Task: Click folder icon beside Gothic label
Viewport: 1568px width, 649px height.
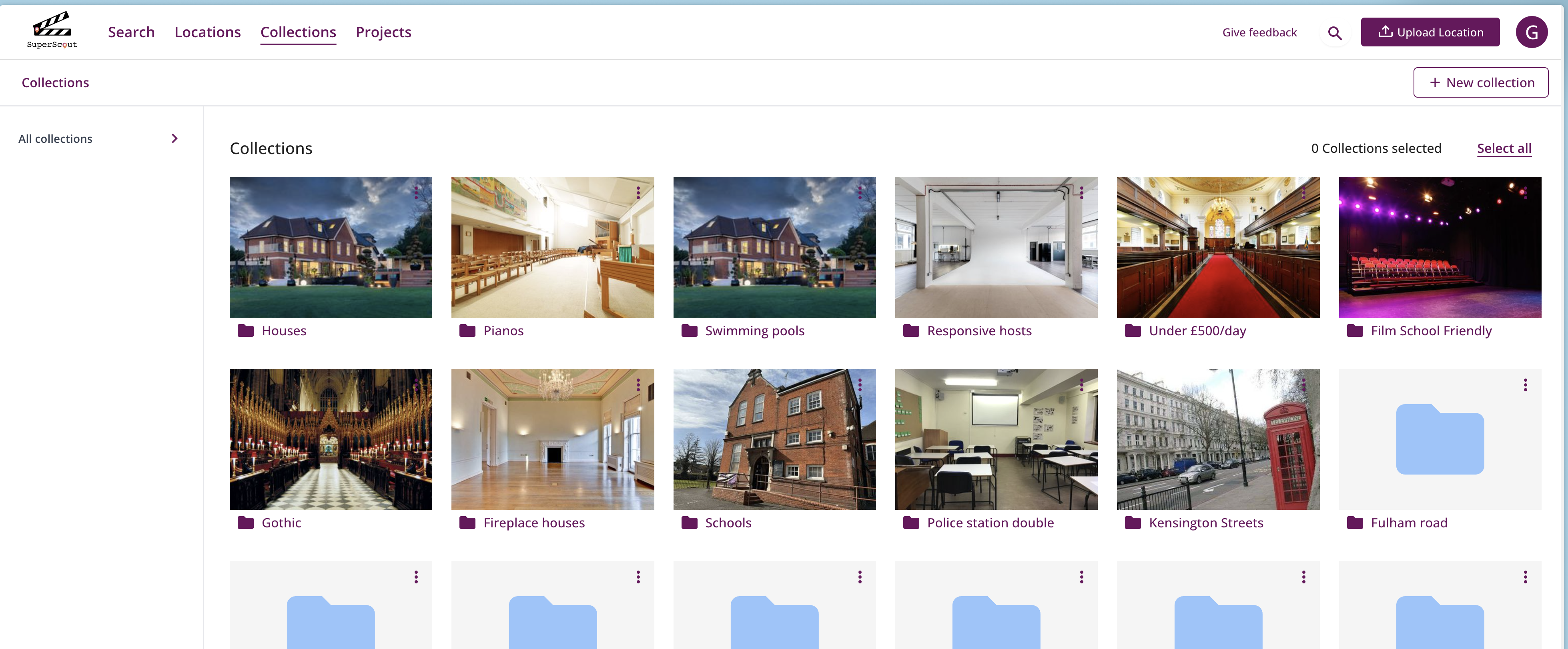Action: click(245, 523)
